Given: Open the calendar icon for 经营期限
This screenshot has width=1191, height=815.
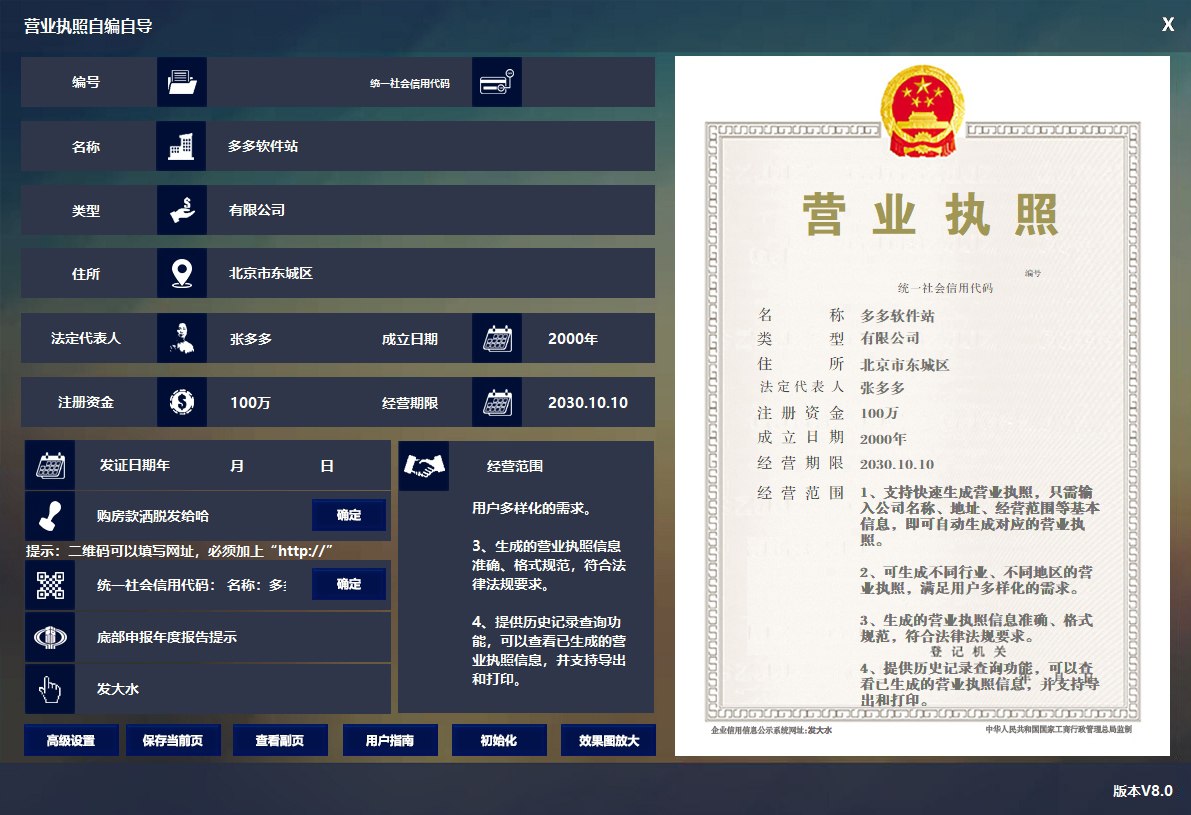Looking at the screenshot, I should click(497, 402).
